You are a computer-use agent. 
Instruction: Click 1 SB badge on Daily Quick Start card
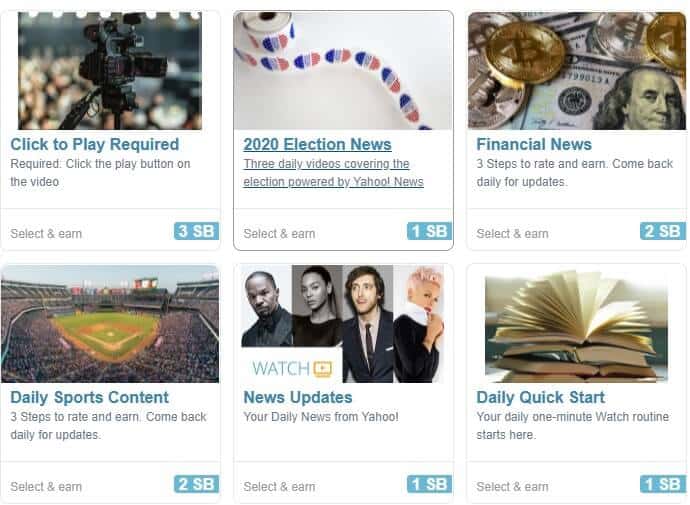(662, 484)
